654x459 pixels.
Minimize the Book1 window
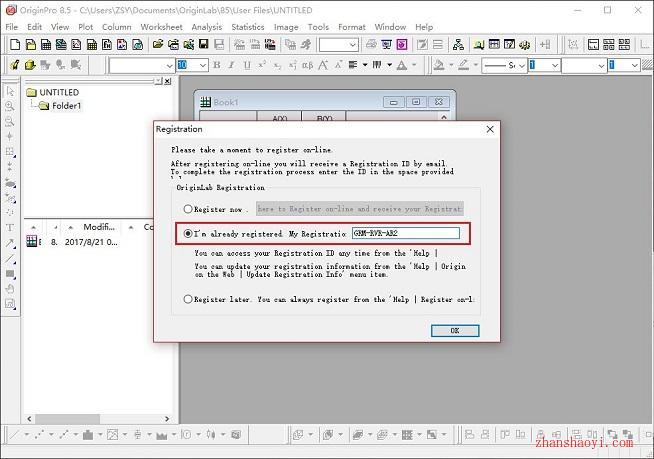(x=394, y=102)
